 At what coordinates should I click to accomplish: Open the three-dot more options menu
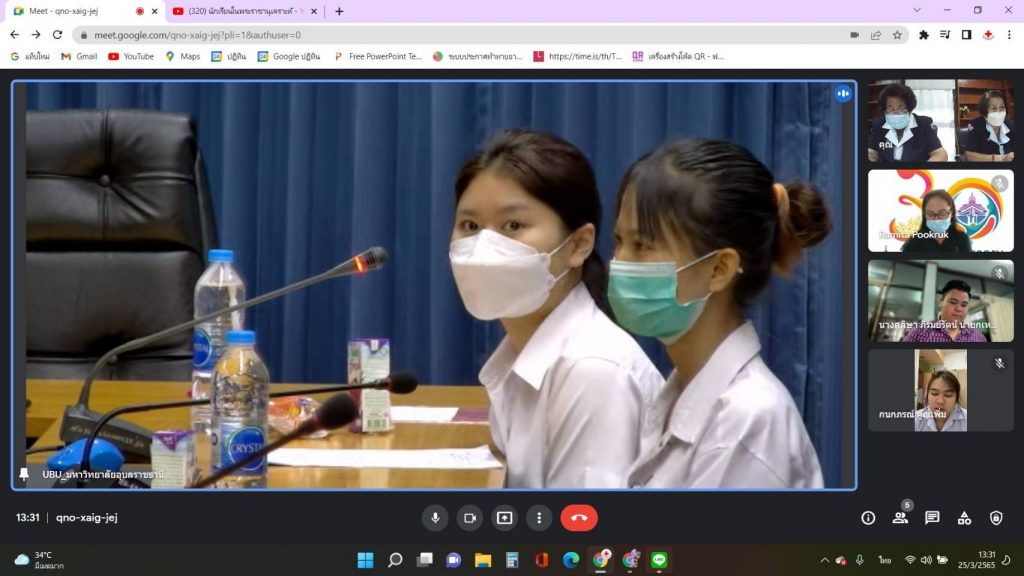tap(539, 518)
